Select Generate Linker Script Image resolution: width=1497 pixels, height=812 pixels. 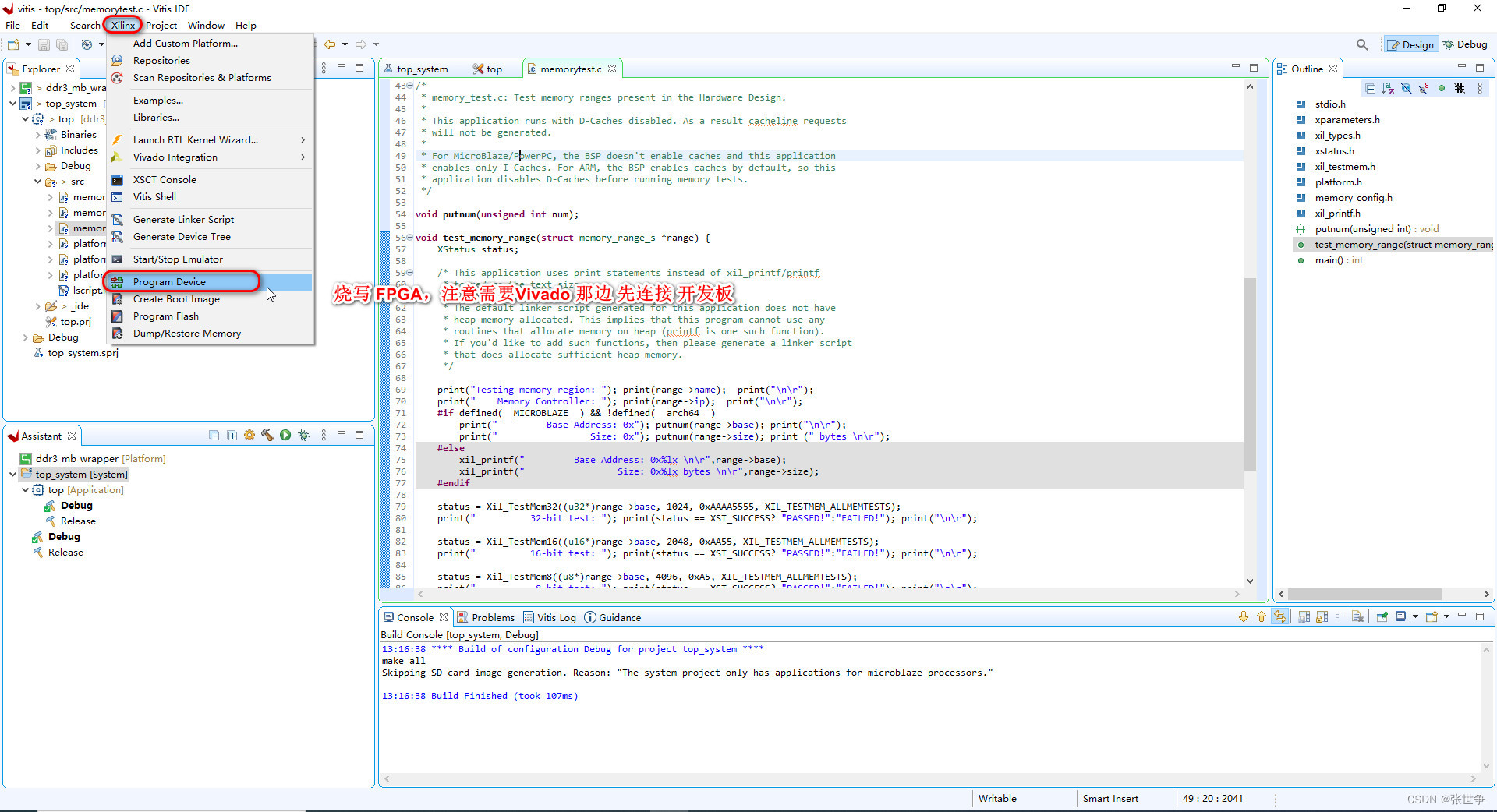211,220
